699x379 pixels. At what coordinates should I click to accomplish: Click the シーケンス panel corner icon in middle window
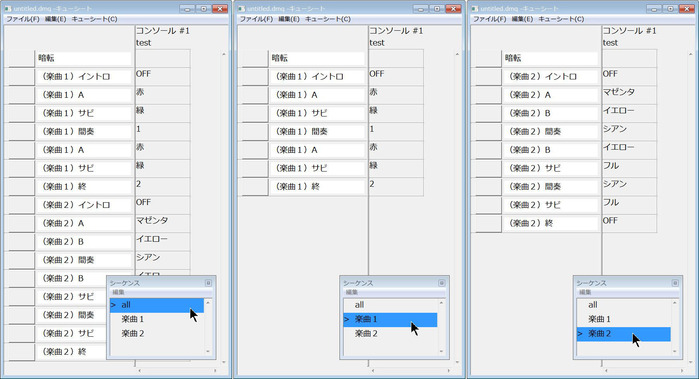pyautogui.click(x=442, y=283)
